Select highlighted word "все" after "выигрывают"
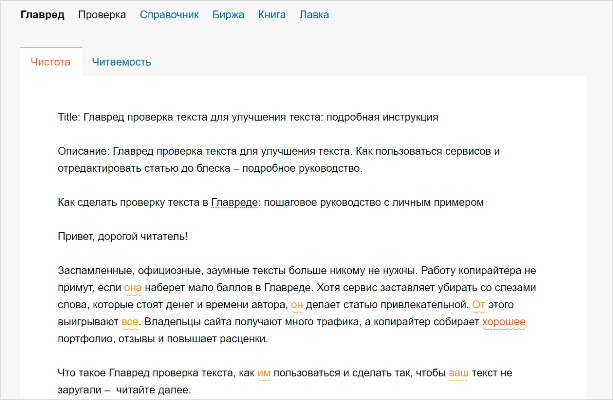Image resolution: width=613 pixels, height=400 pixels. (129, 322)
